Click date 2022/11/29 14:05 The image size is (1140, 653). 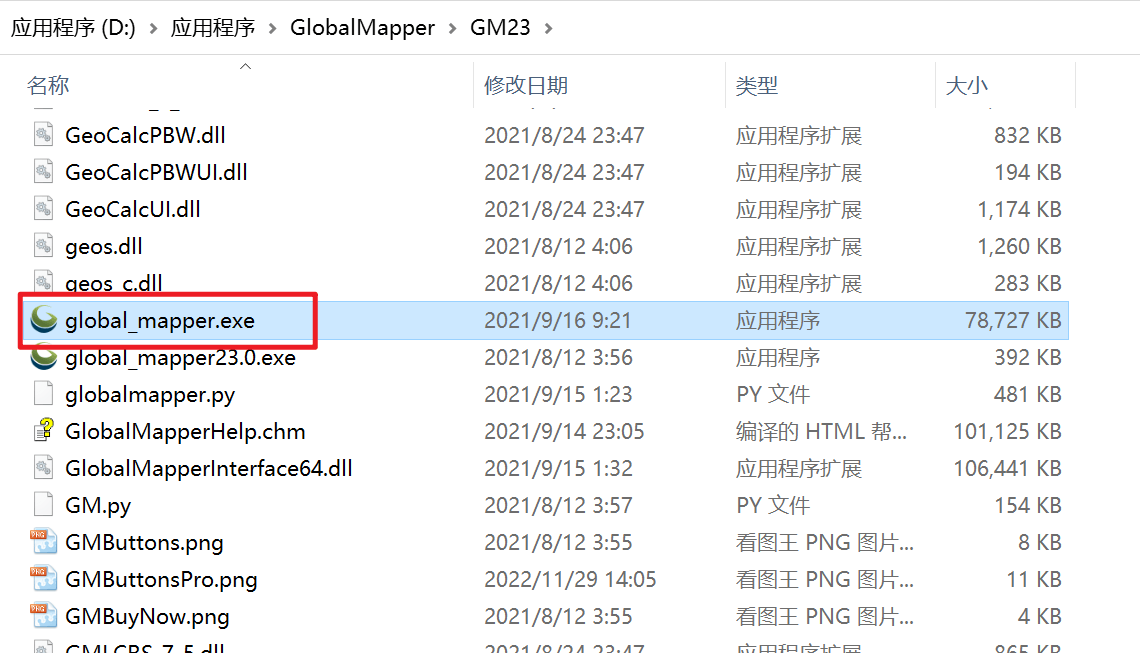tap(570, 580)
